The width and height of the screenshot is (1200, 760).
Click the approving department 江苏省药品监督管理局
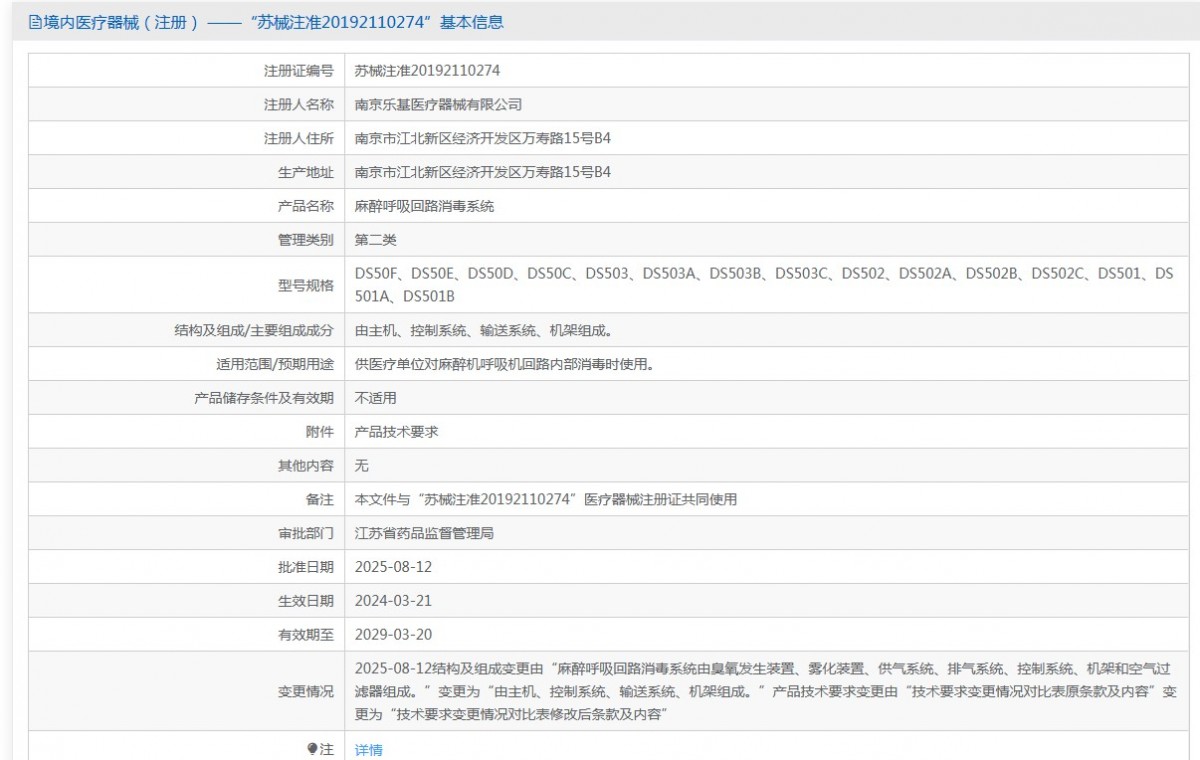point(424,533)
